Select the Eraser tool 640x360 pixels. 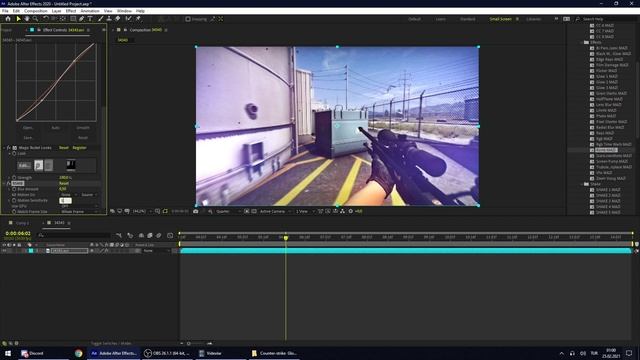118,19
